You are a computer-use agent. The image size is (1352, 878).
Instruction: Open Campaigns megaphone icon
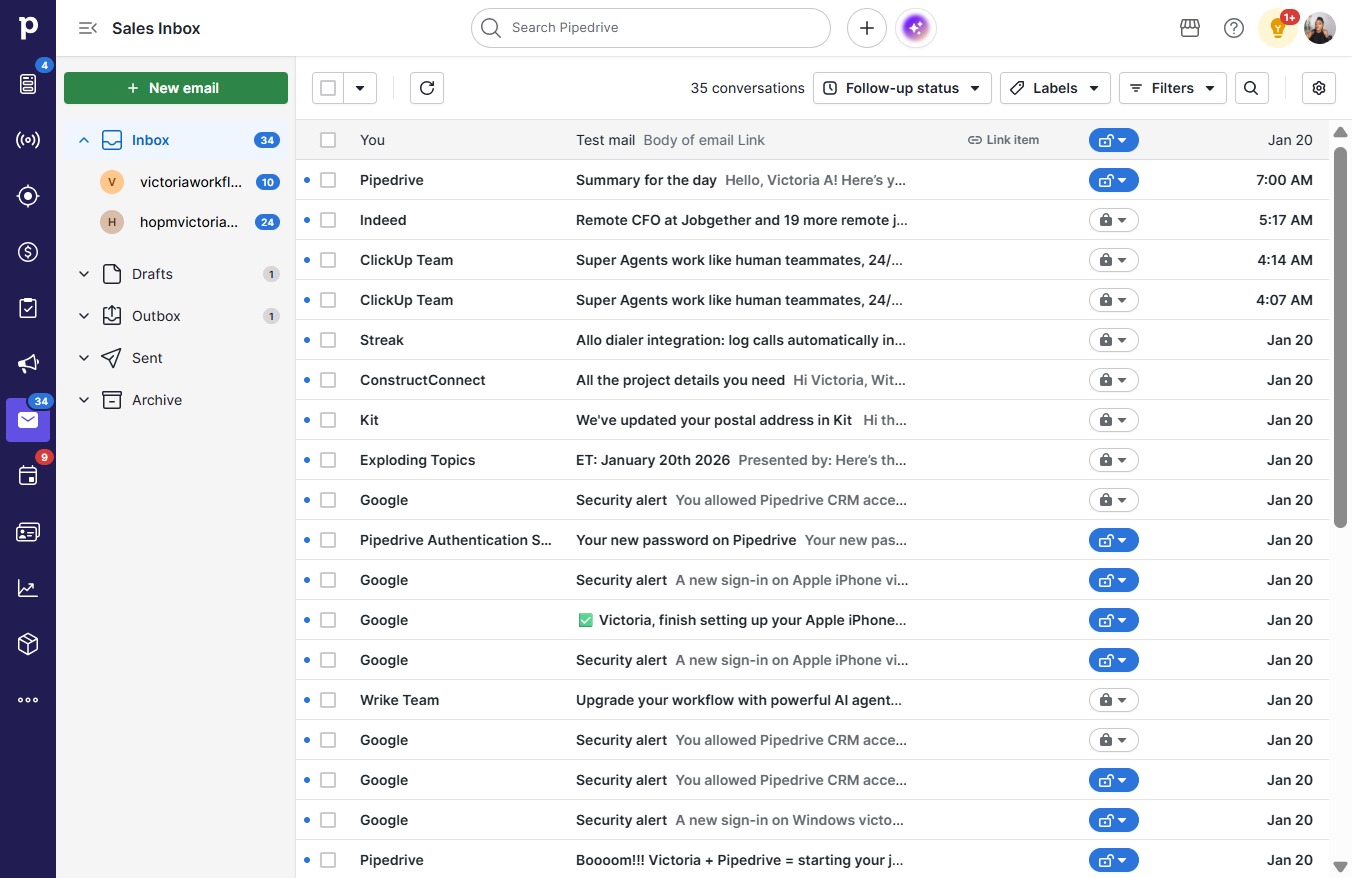click(x=28, y=364)
